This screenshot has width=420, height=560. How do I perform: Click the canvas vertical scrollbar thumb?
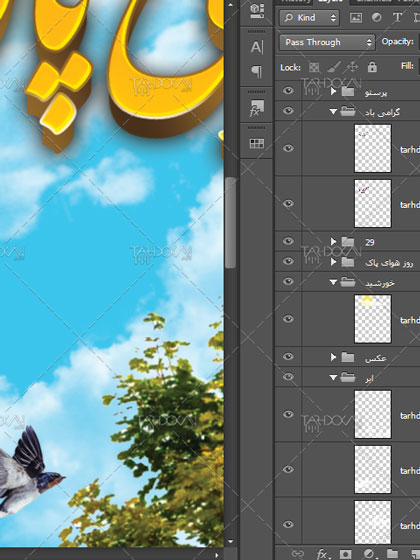pos(231,223)
